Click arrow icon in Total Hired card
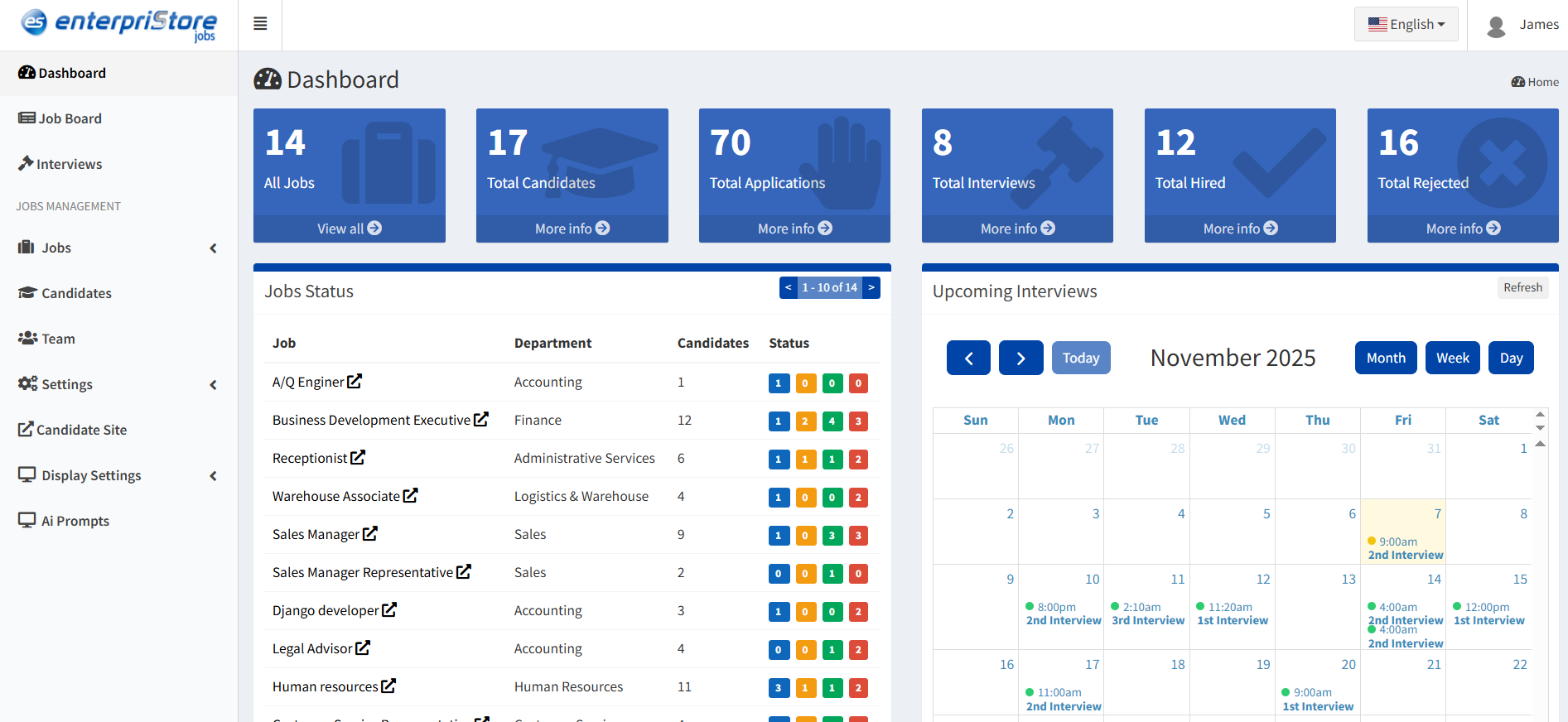 tap(1271, 228)
